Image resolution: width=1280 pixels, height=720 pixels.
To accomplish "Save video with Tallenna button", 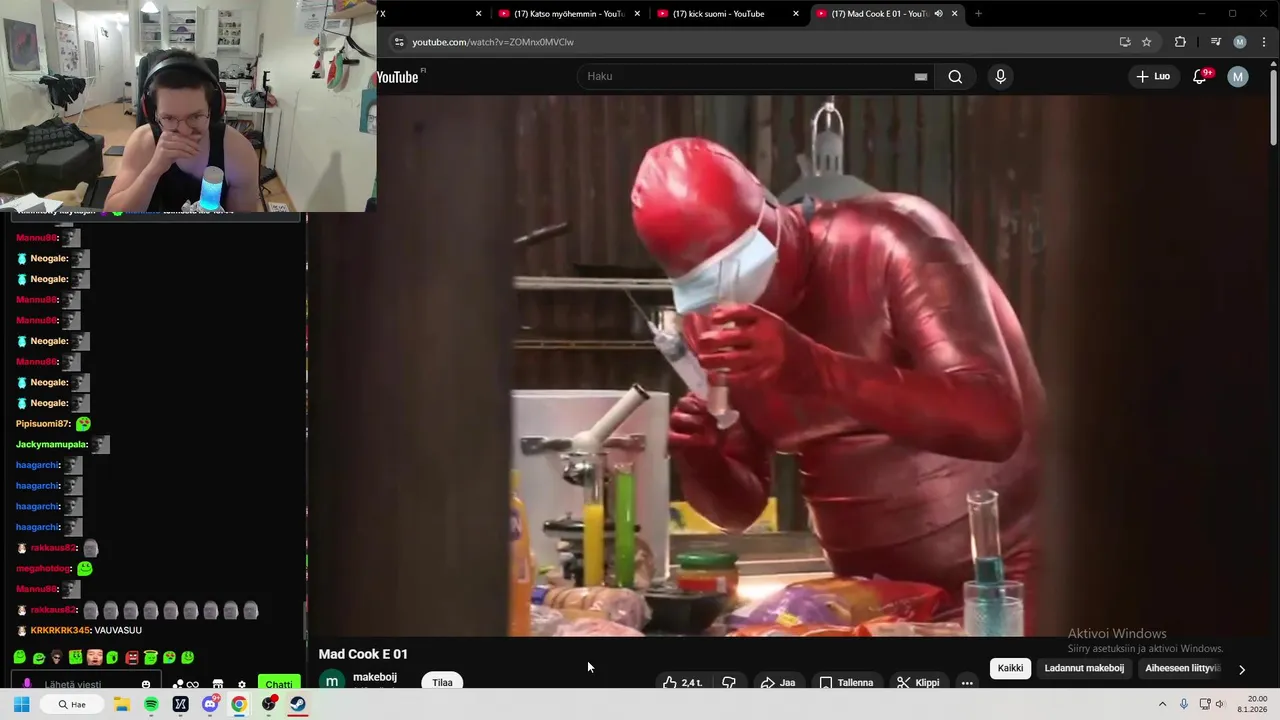I will click(x=846, y=682).
